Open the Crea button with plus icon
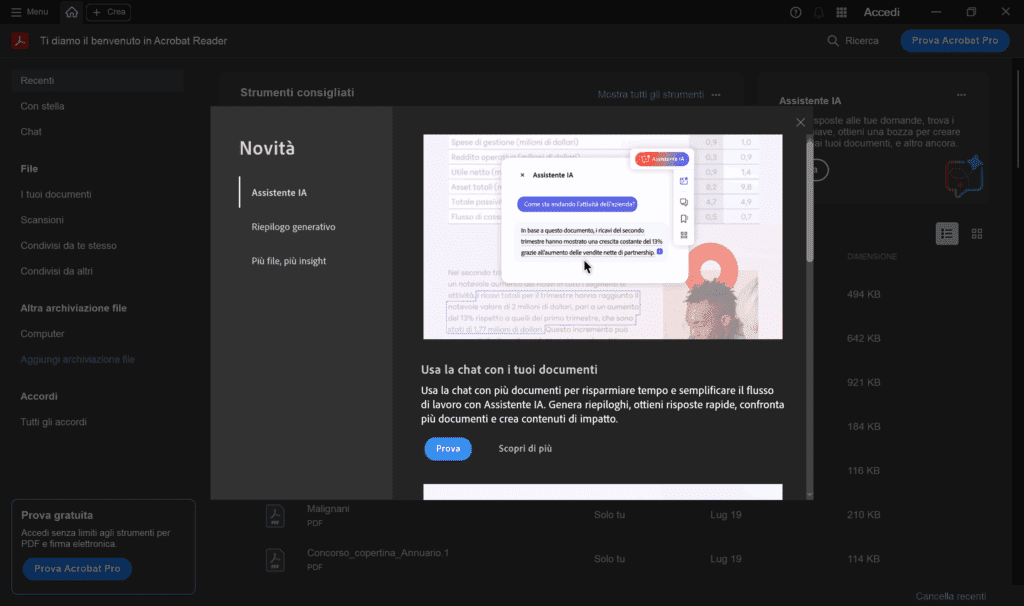Image resolution: width=1024 pixels, height=606 pixels. pyautogui.click(x=108, y=12)
